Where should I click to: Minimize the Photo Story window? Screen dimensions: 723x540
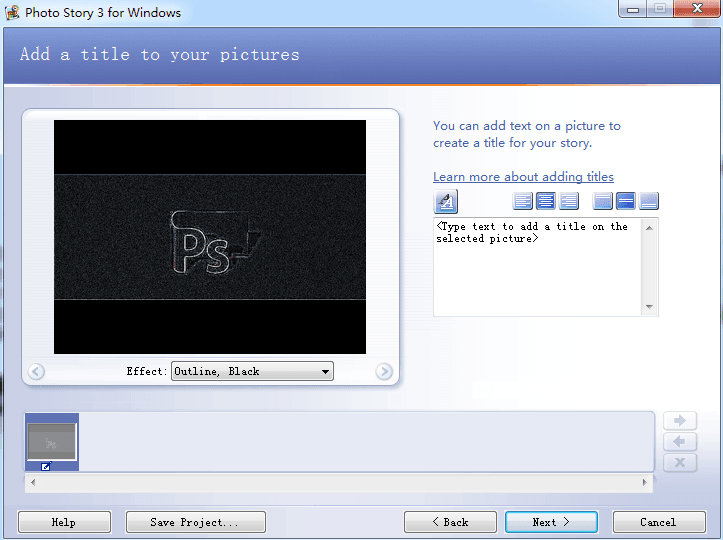point(633,9)
